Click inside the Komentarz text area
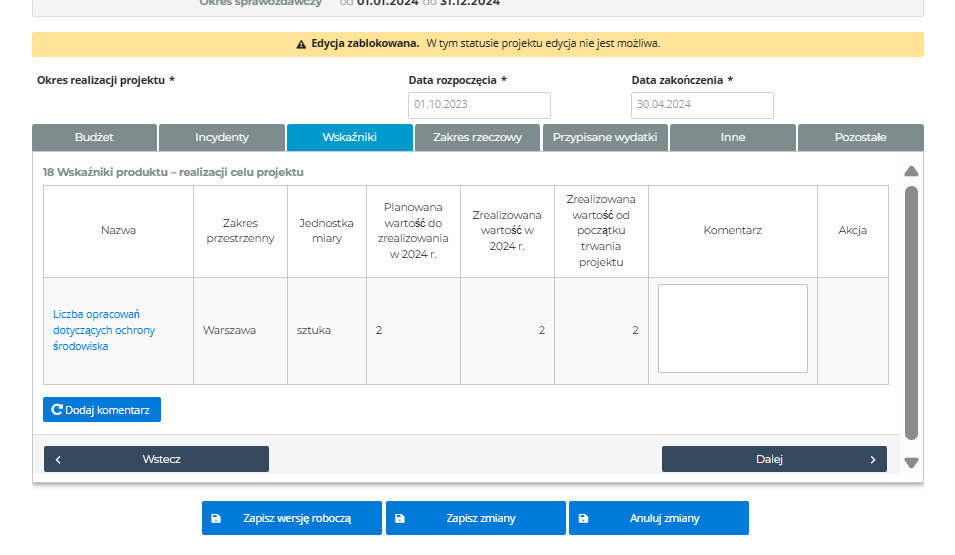 click(732, 328)
